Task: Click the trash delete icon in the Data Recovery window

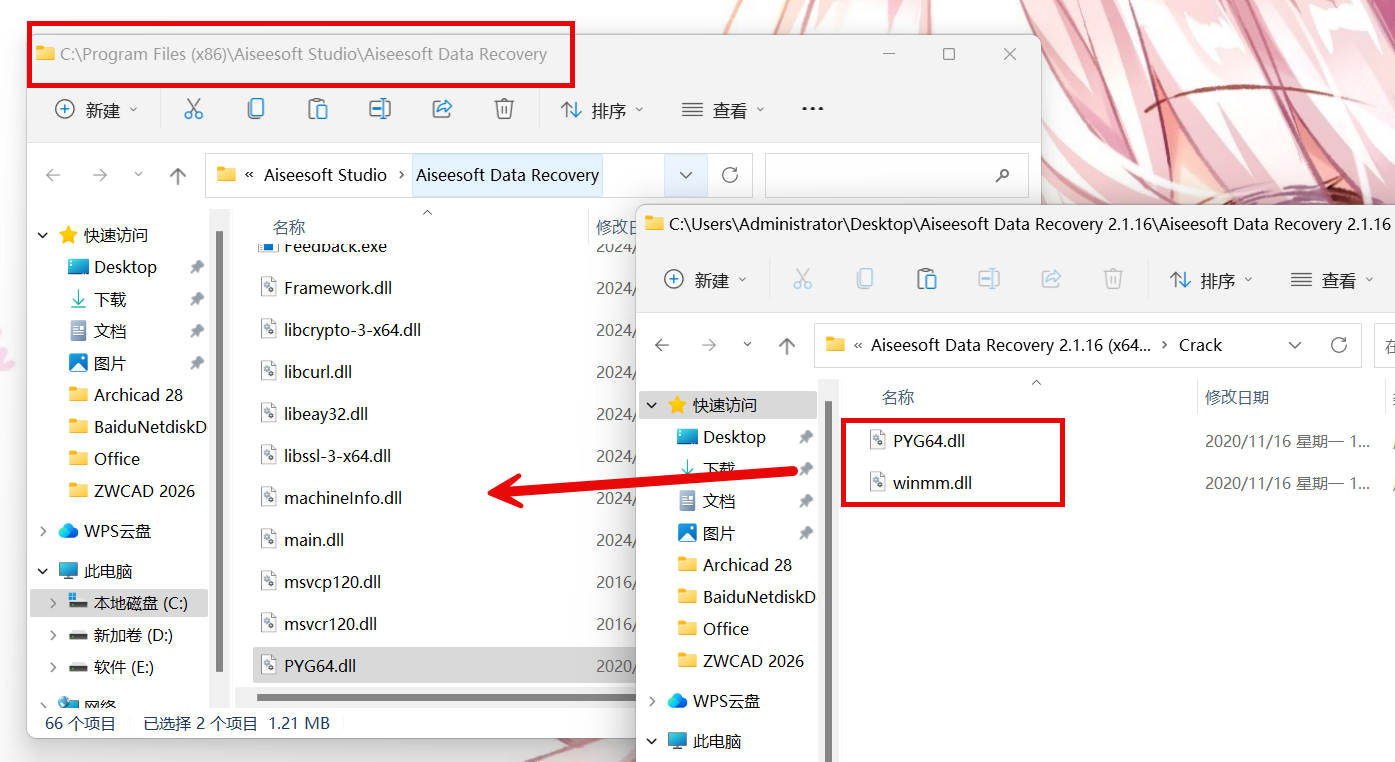Action: tap(505, 110)
